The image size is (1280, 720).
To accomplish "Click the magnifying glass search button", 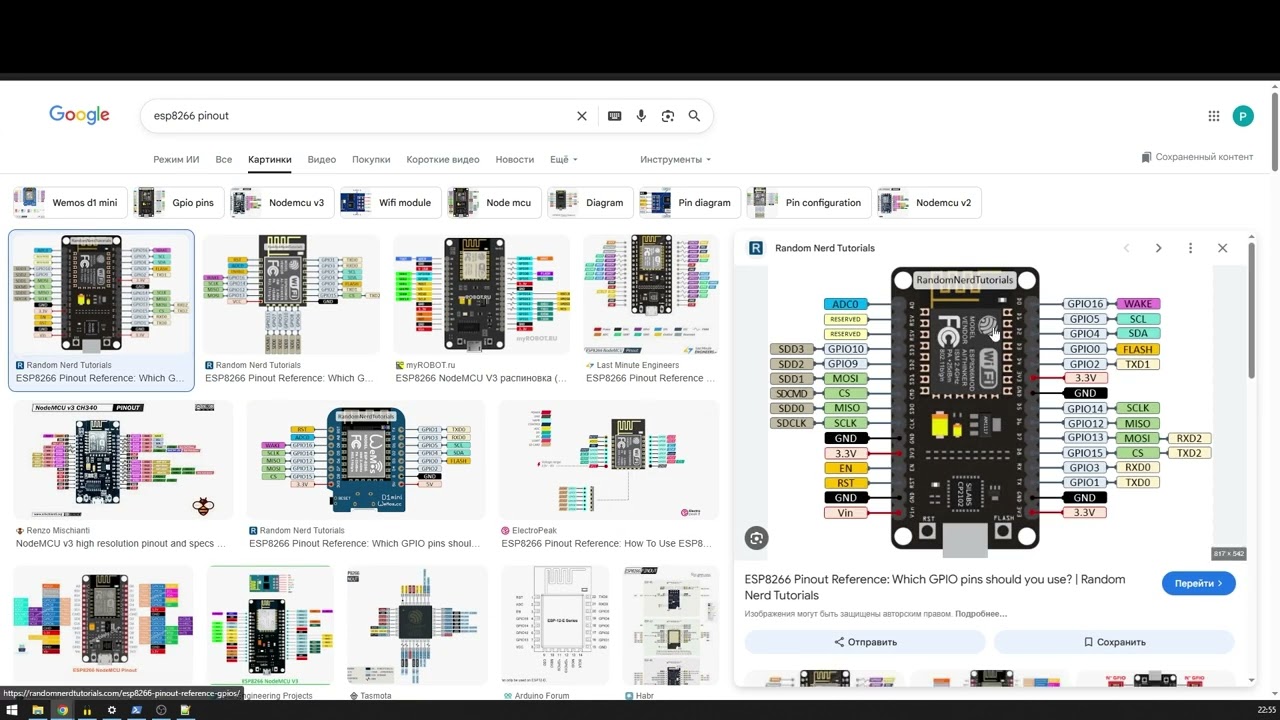I will click(x=694, y=116).
